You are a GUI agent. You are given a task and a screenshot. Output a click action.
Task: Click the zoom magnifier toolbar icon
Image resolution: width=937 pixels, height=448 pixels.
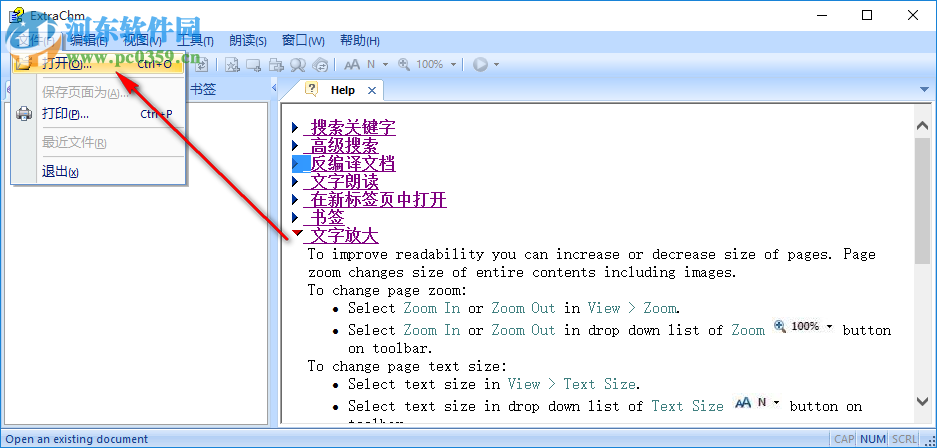(404, 64)
